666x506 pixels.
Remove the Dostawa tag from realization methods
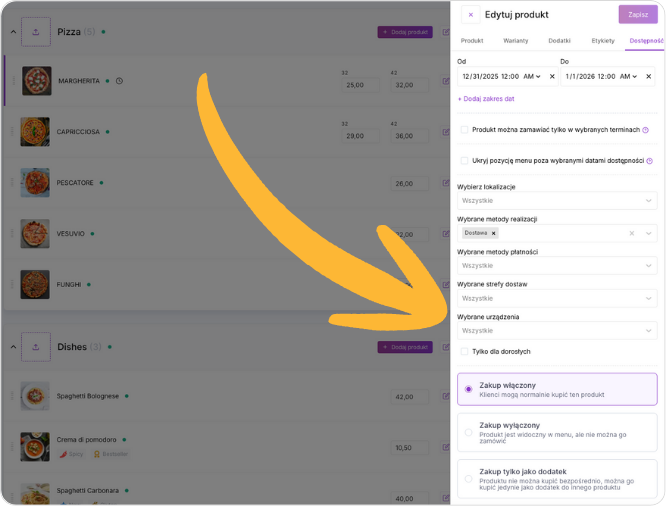pyautogui.click(x=493, y=233)
